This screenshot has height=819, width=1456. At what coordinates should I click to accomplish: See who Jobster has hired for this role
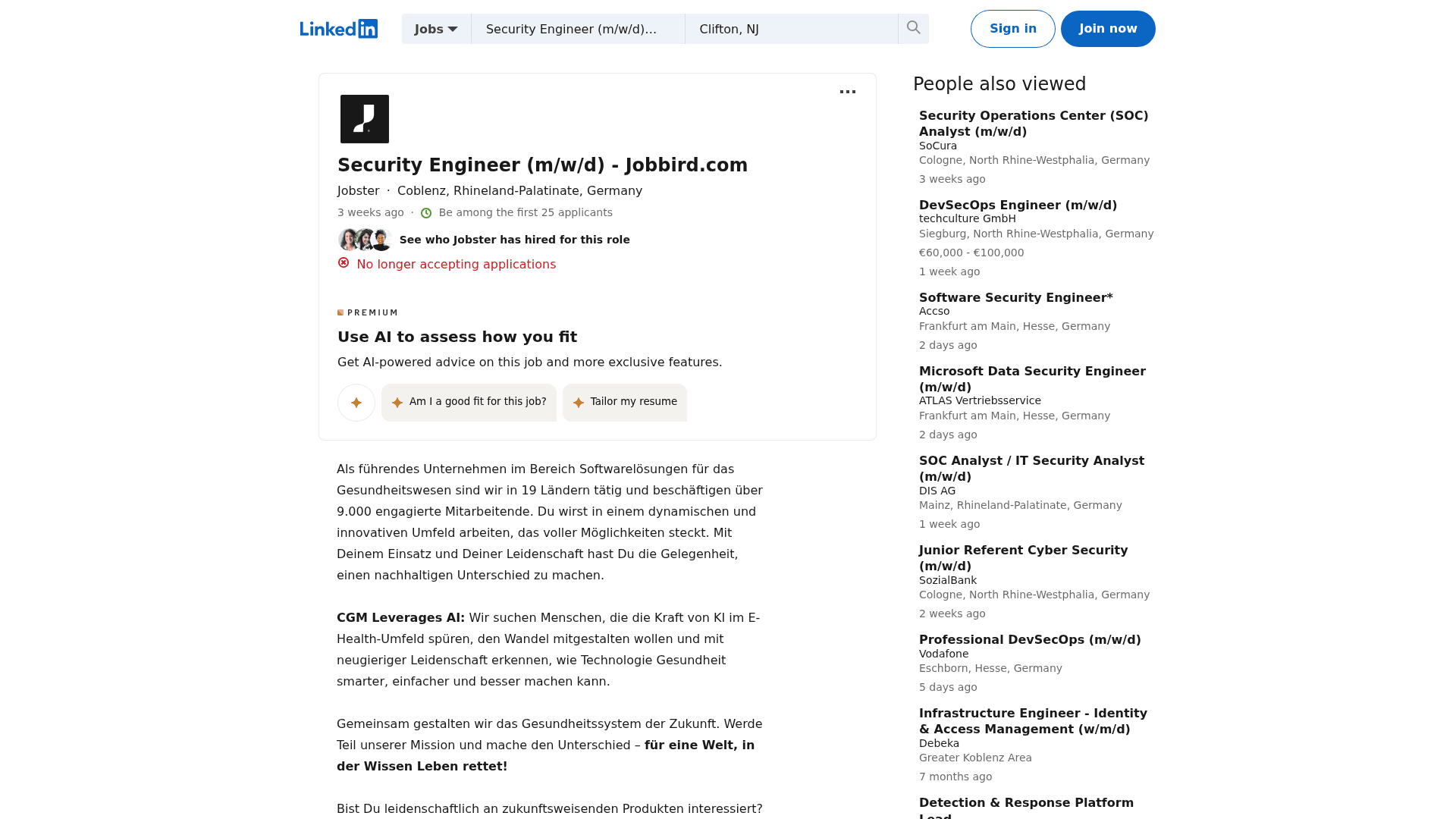(x=514, y=240)
